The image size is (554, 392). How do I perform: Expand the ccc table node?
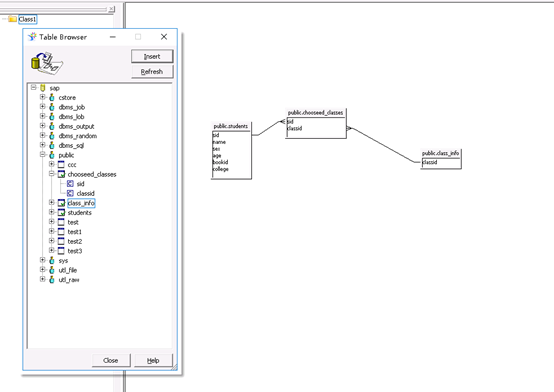(52, 164)
